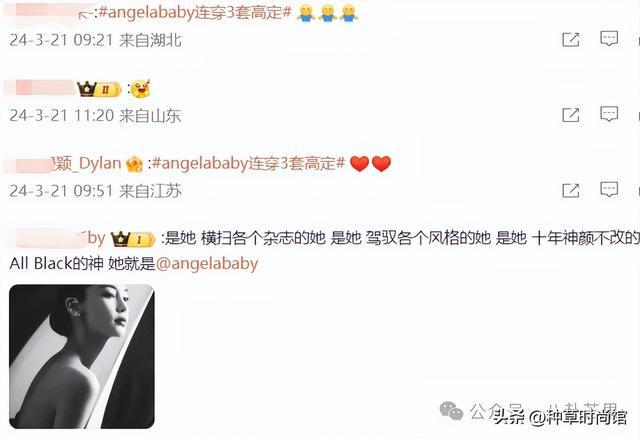Click repost icon on the Jiangsu comment

pyautogui.click(x=571, y=191)
